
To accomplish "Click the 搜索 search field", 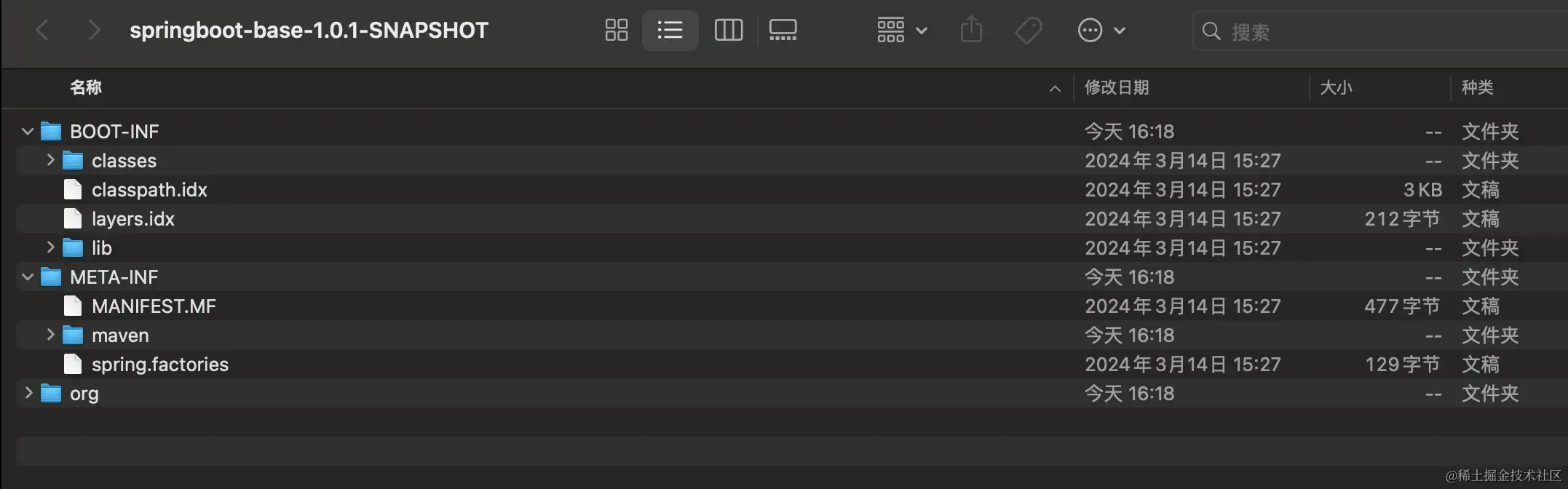I will 1379,31.
